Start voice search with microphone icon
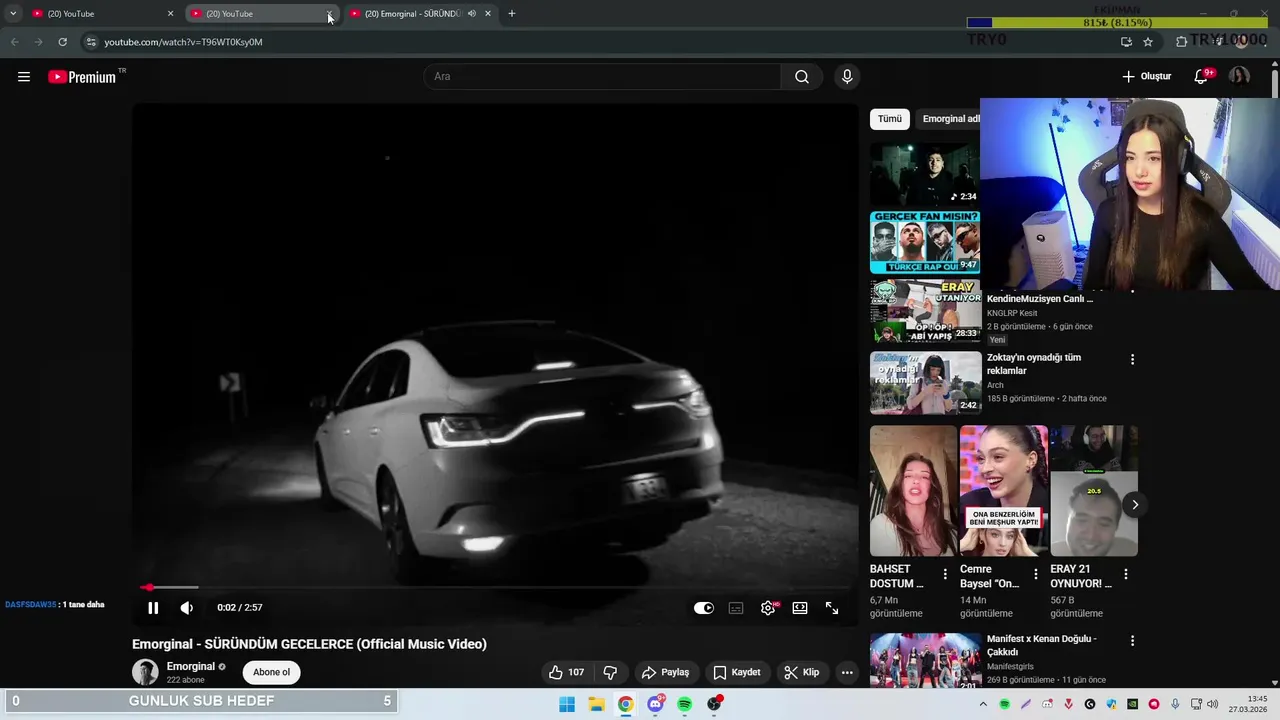1280x720 pixels. click(847, 77)
